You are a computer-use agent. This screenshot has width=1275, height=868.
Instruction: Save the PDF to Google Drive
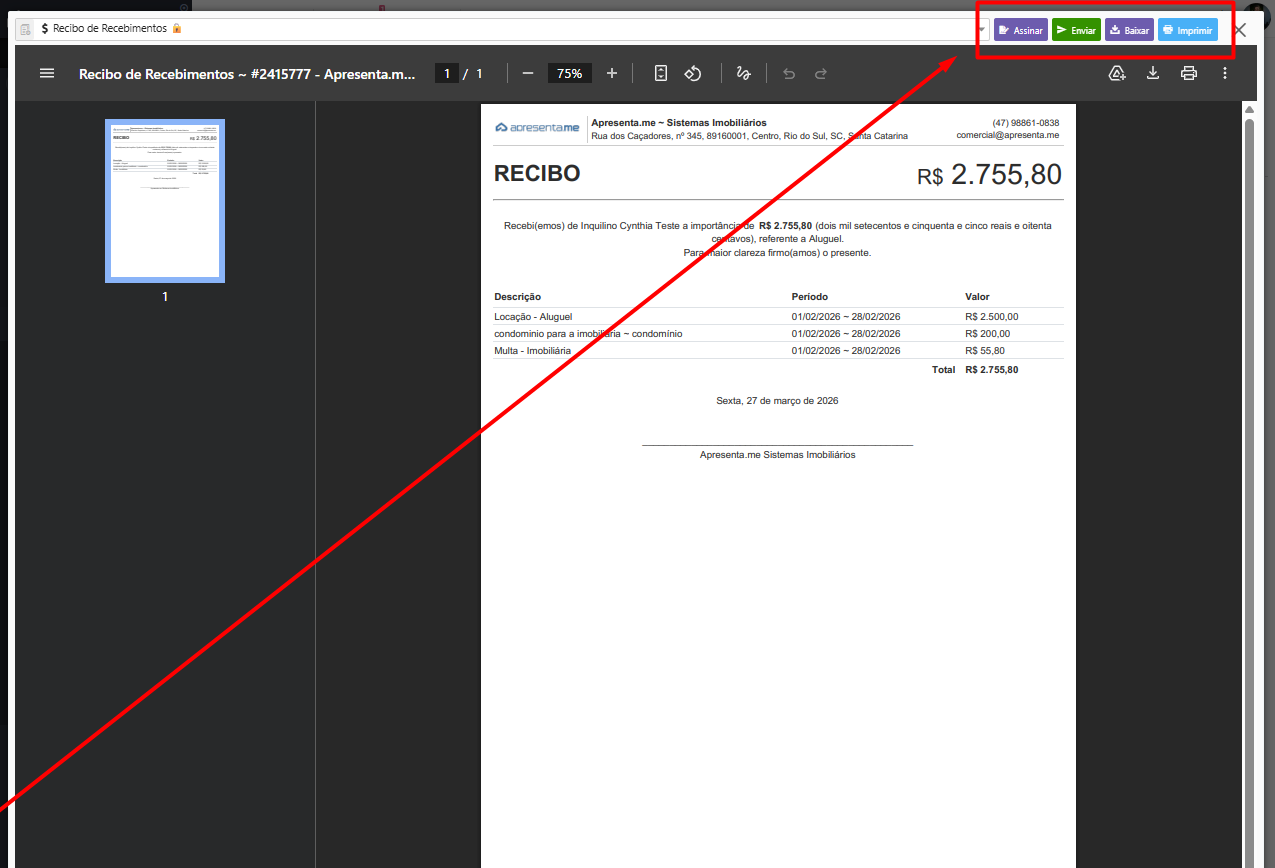[1118, 73]
